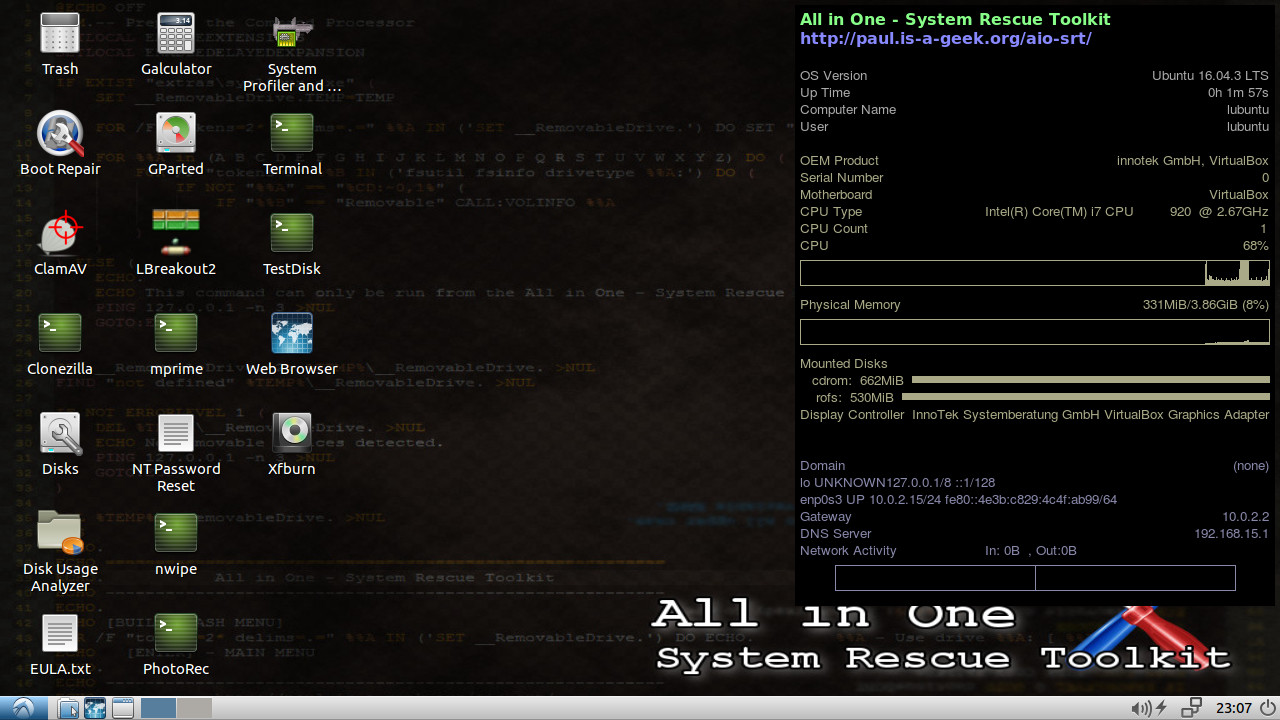Click the '192.168.15.1' DNS Server value
The height and width of the screenshot is (720, 1280).
coord(1231,534)
